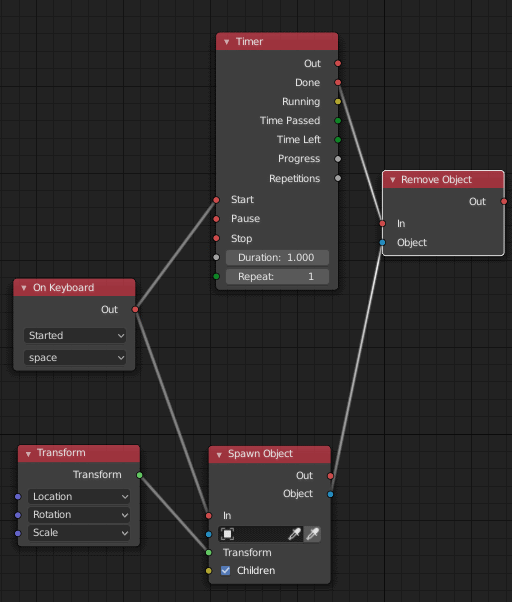Open the space key dropdown
This screenshot has width=512, height=602.
[75, 358]
